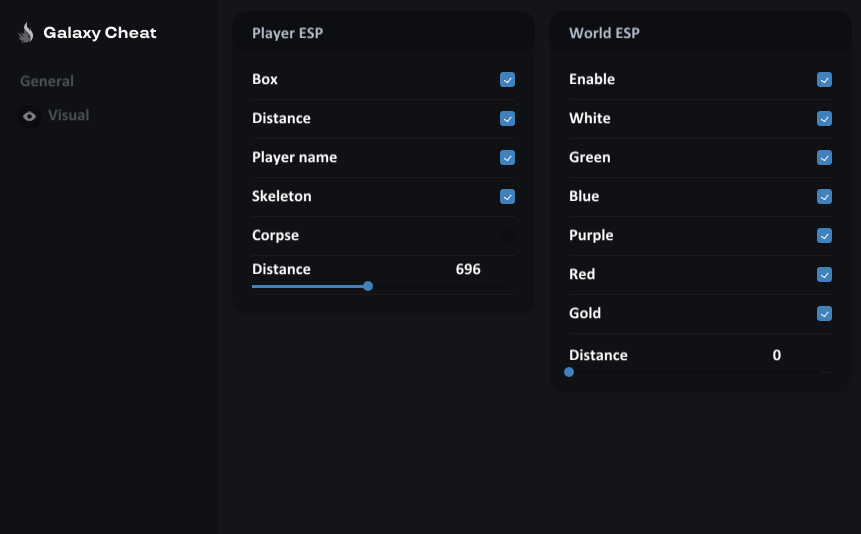Select the General sidebar section

[x=47, y=81]
